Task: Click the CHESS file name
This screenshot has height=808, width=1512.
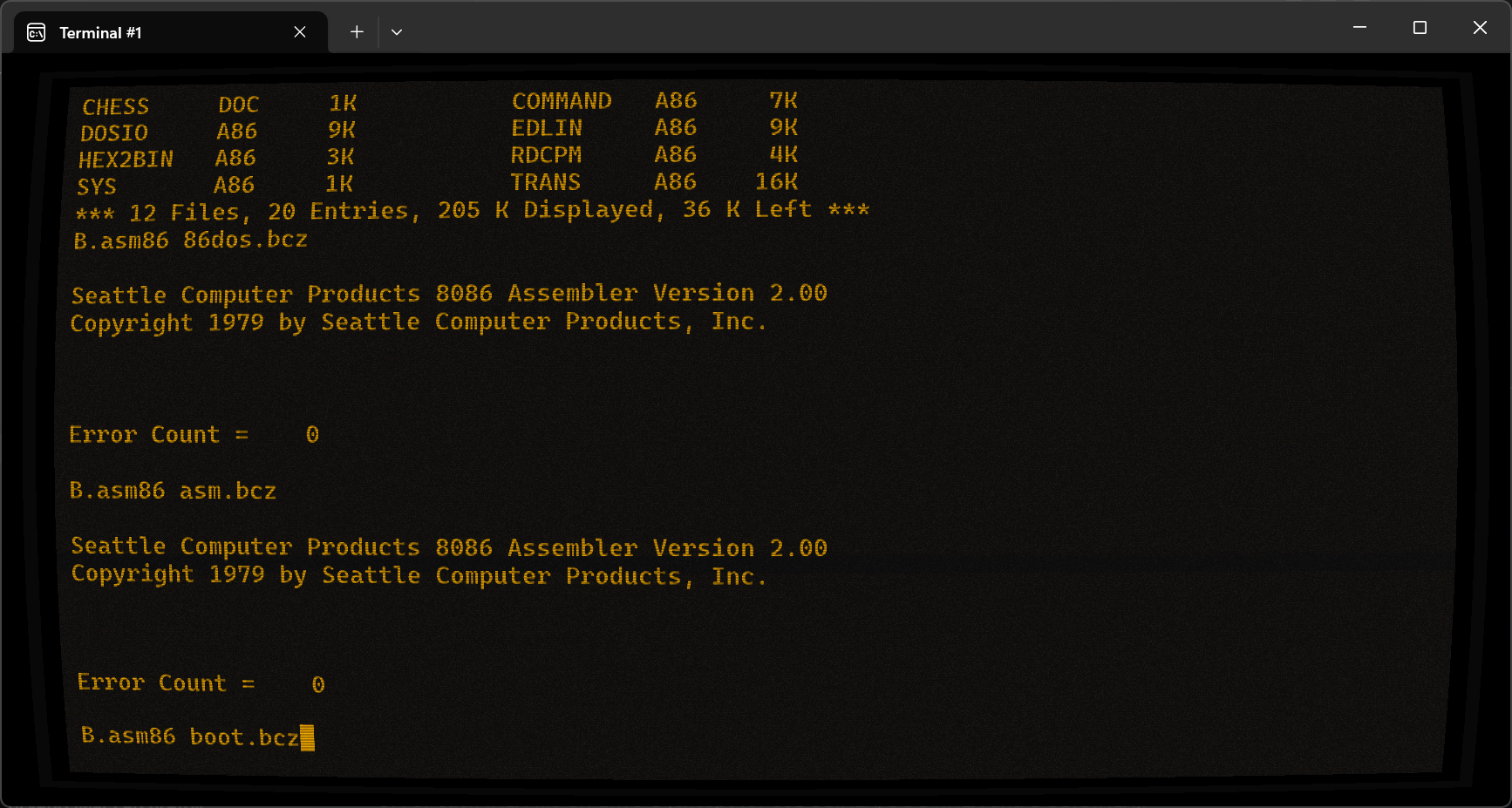Action: [x=116, y=106]
